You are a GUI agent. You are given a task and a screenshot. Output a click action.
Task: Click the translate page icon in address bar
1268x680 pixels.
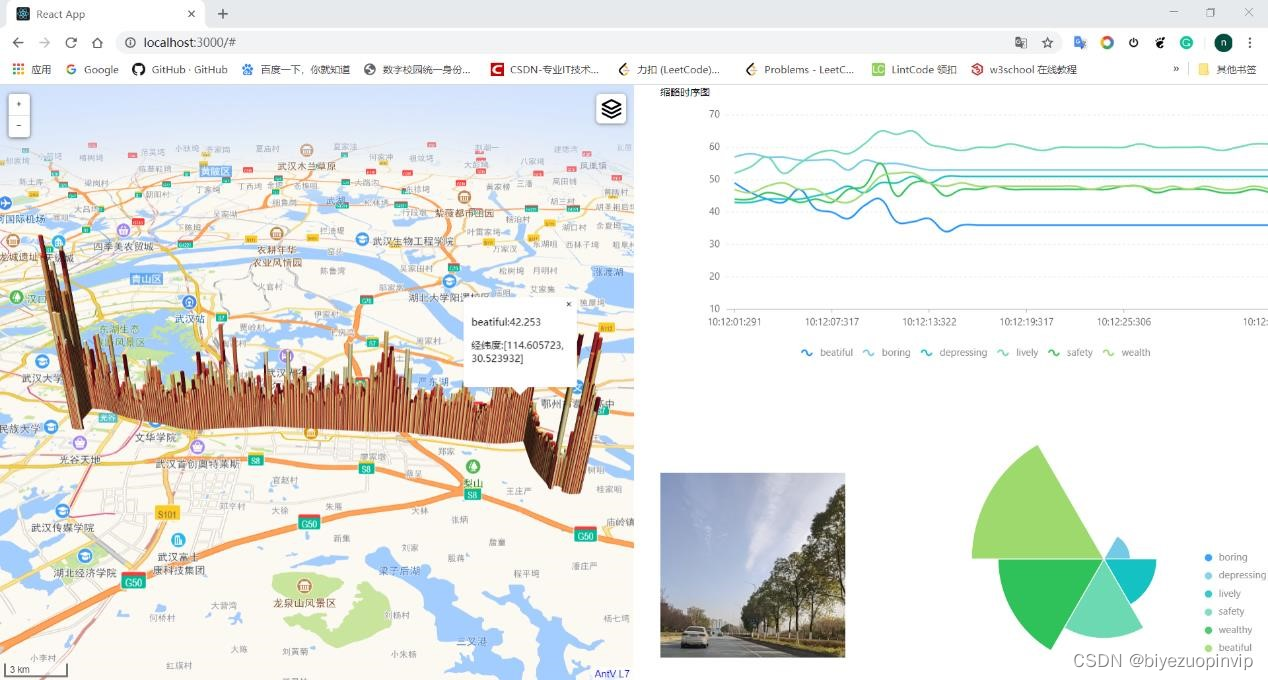(1021, 43)
